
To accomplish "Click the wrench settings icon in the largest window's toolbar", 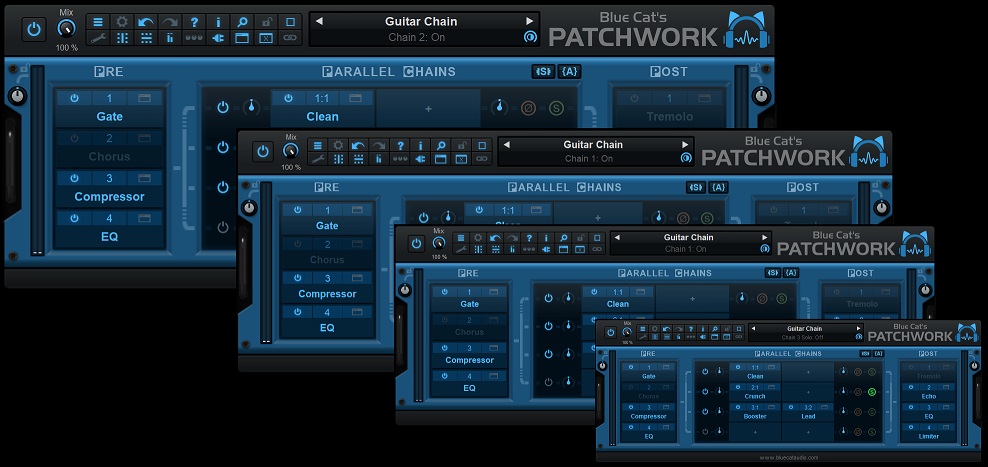I will [98, 38].
